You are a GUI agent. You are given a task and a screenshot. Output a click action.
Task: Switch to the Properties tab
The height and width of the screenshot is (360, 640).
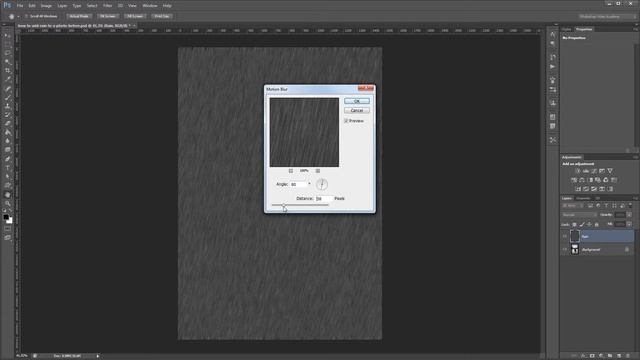[584, 29]
